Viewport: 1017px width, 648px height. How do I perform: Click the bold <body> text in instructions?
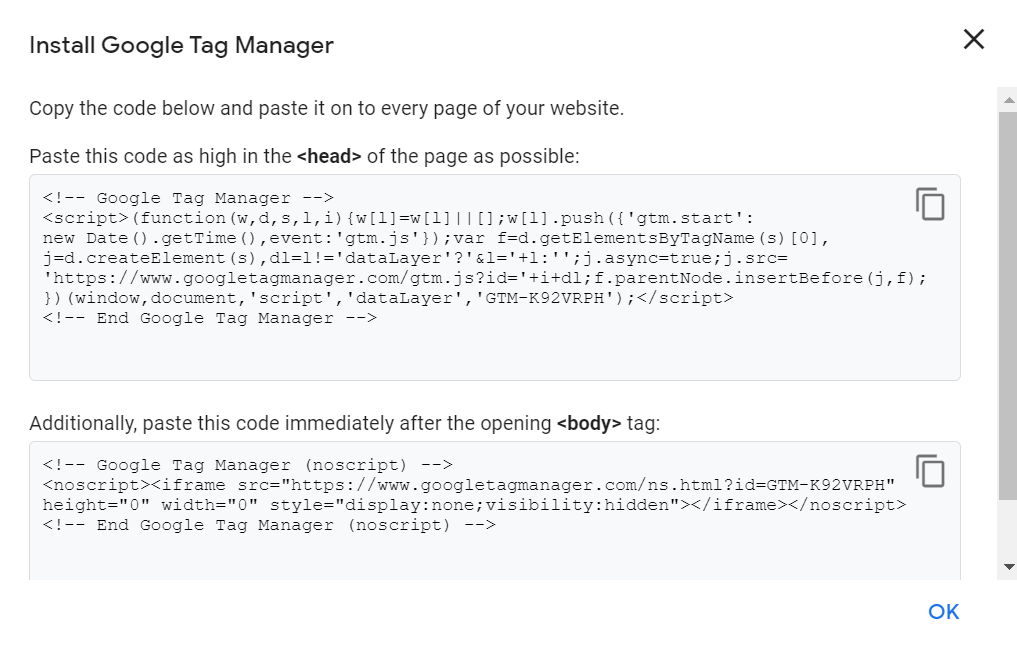589,424
